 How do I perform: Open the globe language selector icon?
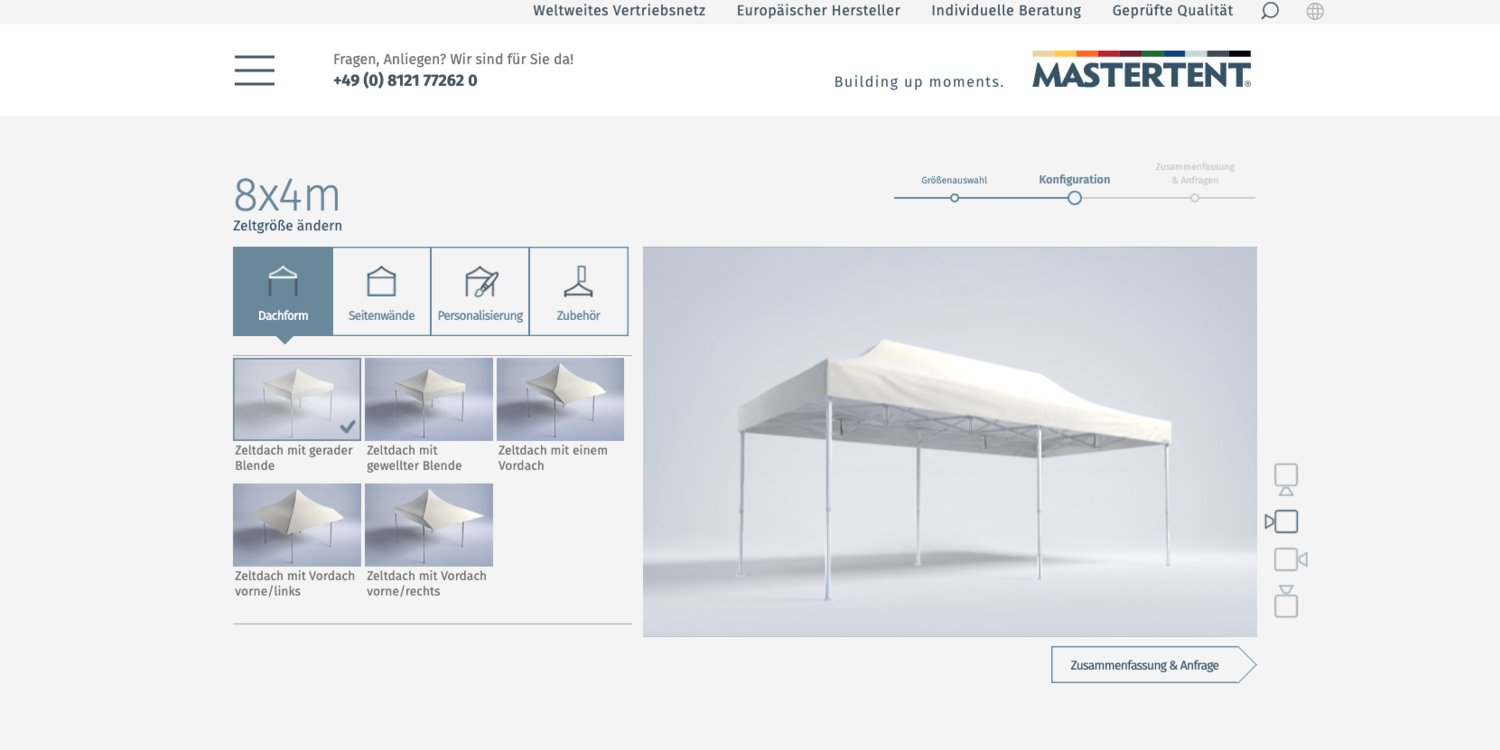1314,10
